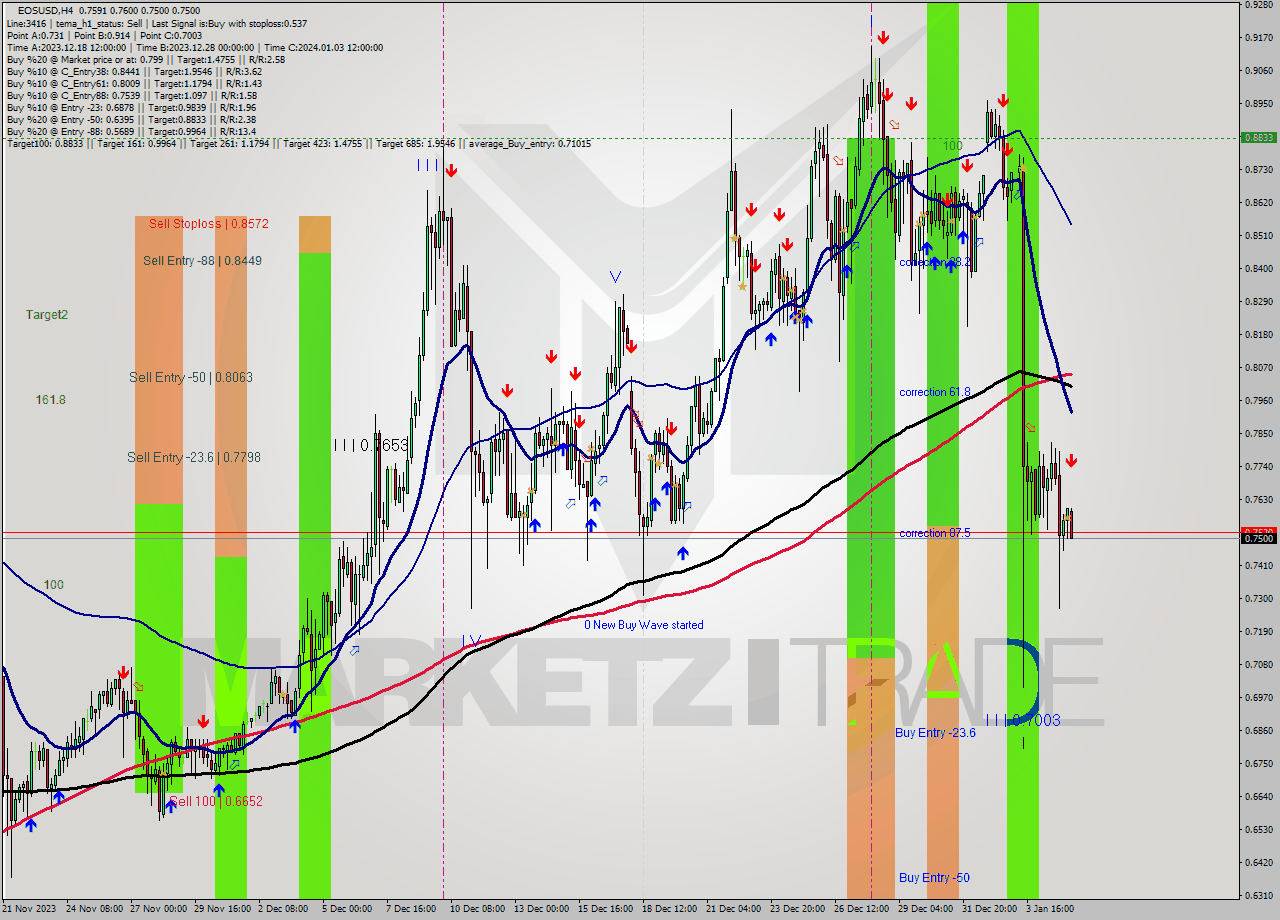Screen dimensions: 1280x920
Task: Click the 'I I I 0.7003' wave label
Action: point(1023,720)
